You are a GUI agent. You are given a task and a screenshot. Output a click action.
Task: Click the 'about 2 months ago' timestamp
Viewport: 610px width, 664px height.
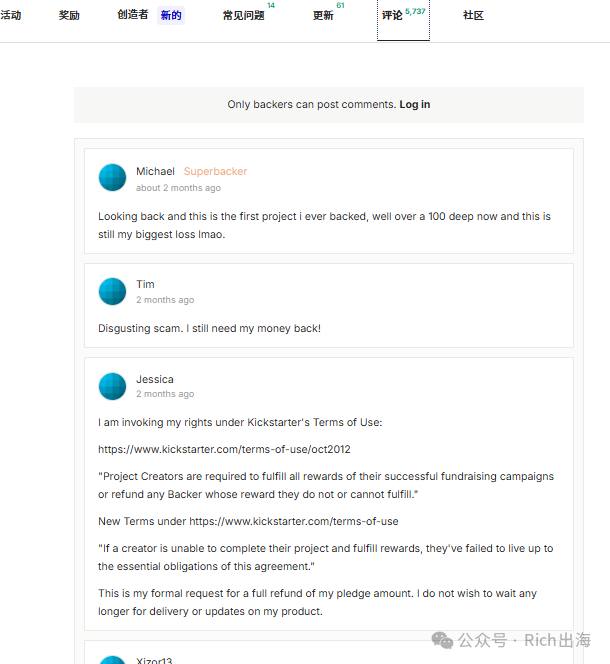click(178, 188)
